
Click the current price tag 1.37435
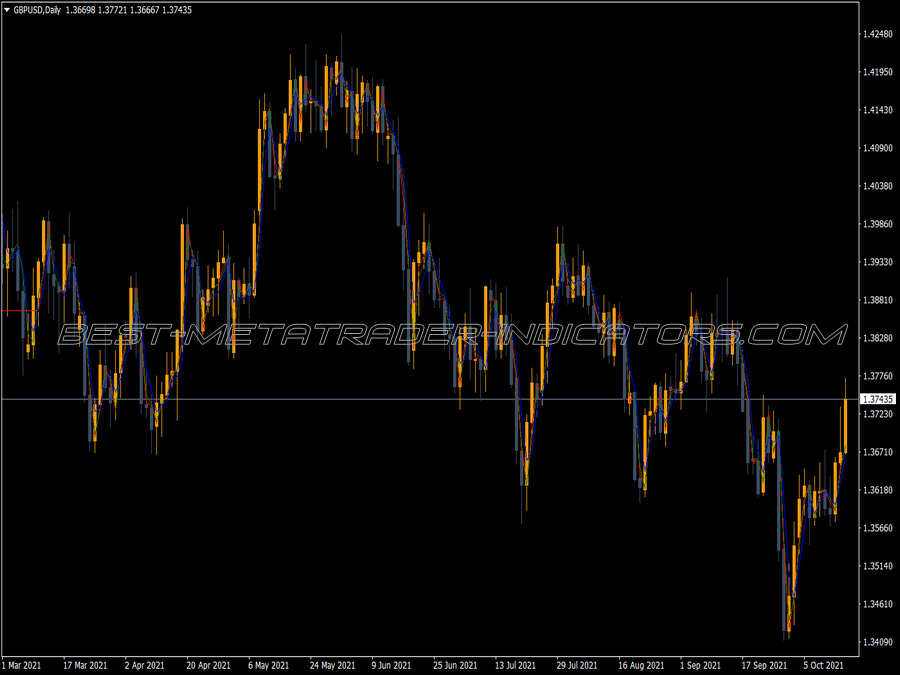click(x=878, y=399)
